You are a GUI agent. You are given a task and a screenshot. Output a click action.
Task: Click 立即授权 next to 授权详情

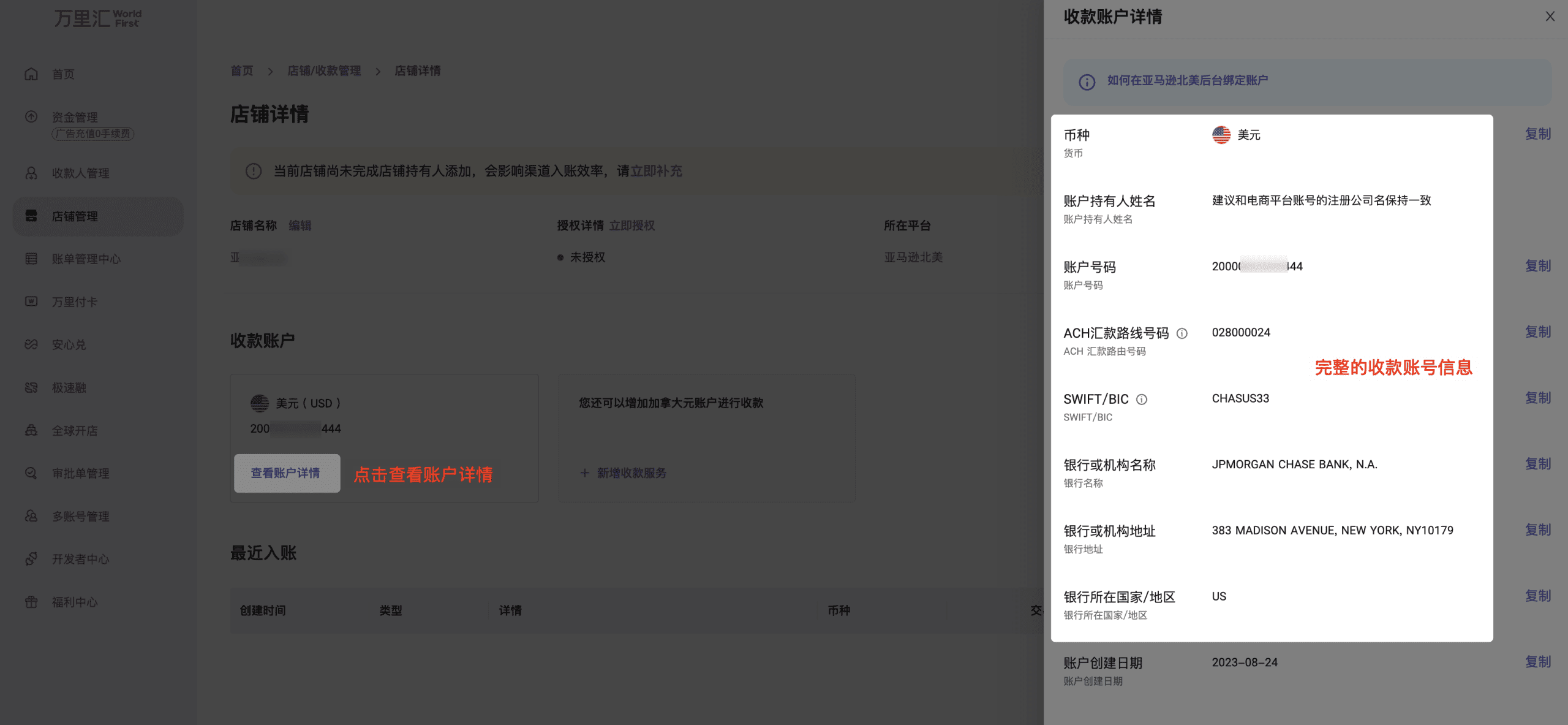pyautogui.click(x=631, y=226)
